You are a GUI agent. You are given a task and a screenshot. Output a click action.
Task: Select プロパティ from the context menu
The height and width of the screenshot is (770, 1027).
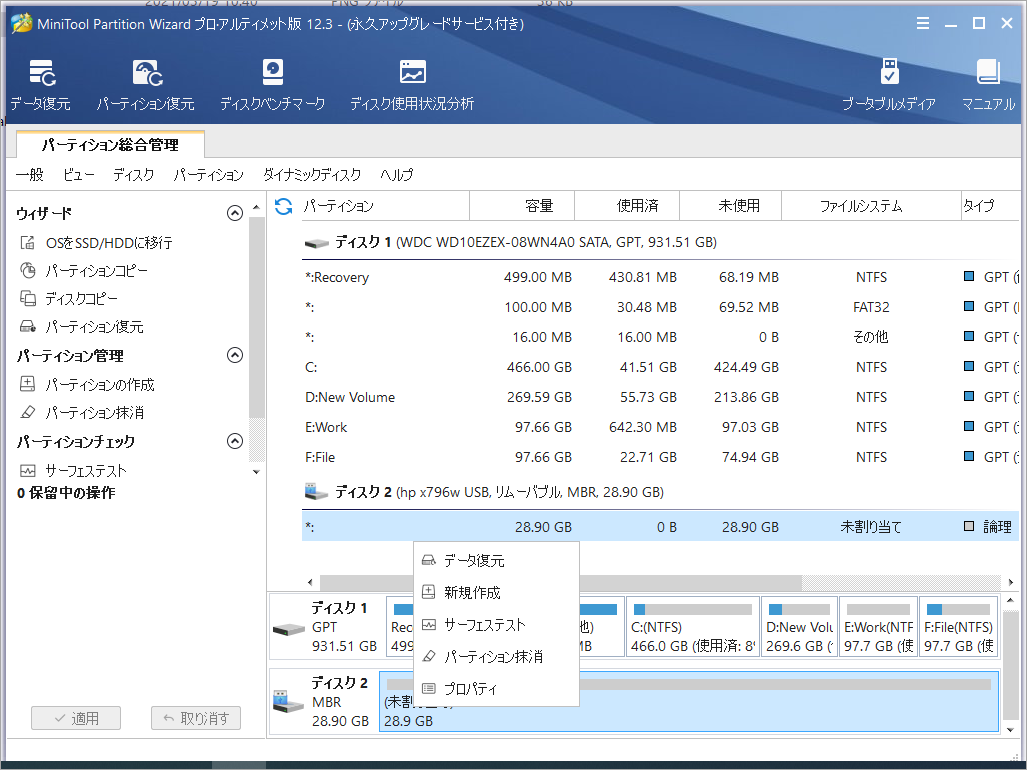tap(471, 688)
